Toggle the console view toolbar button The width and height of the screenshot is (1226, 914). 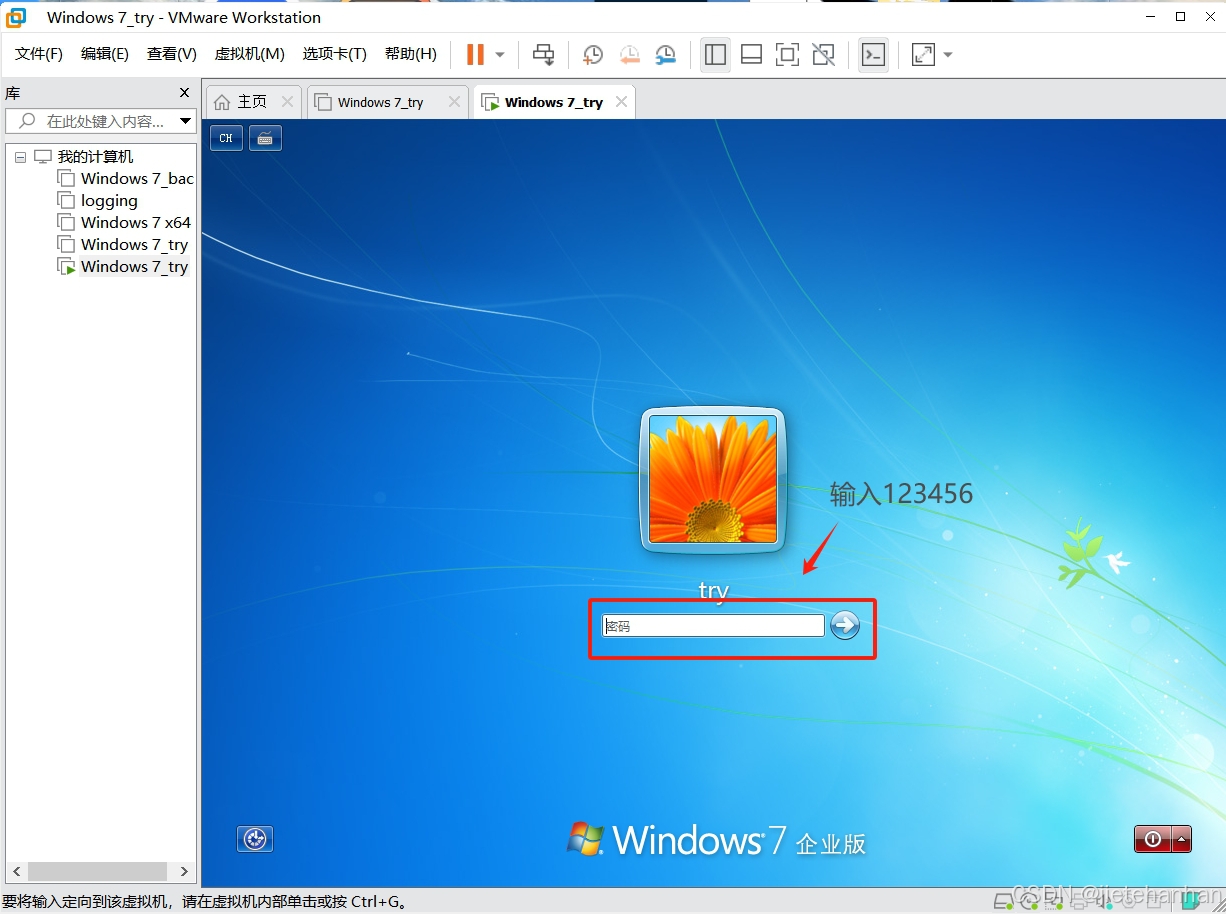point(873,54)
